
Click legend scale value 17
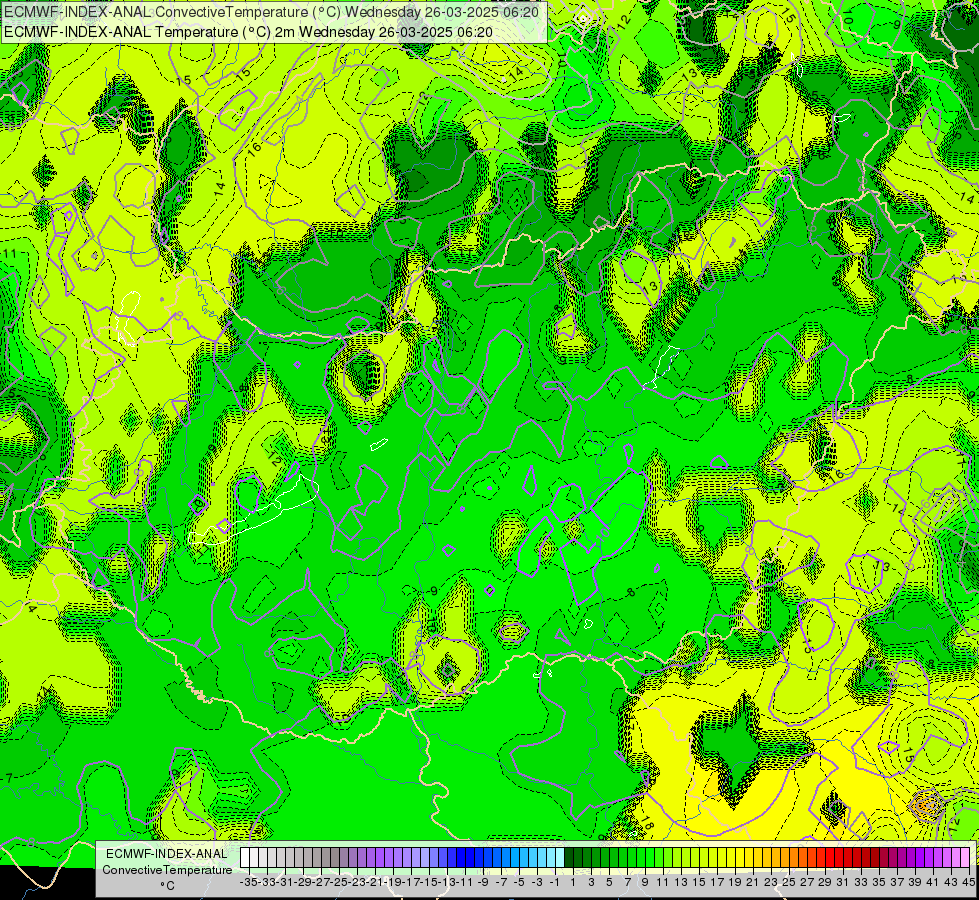(x=717, y=882)
